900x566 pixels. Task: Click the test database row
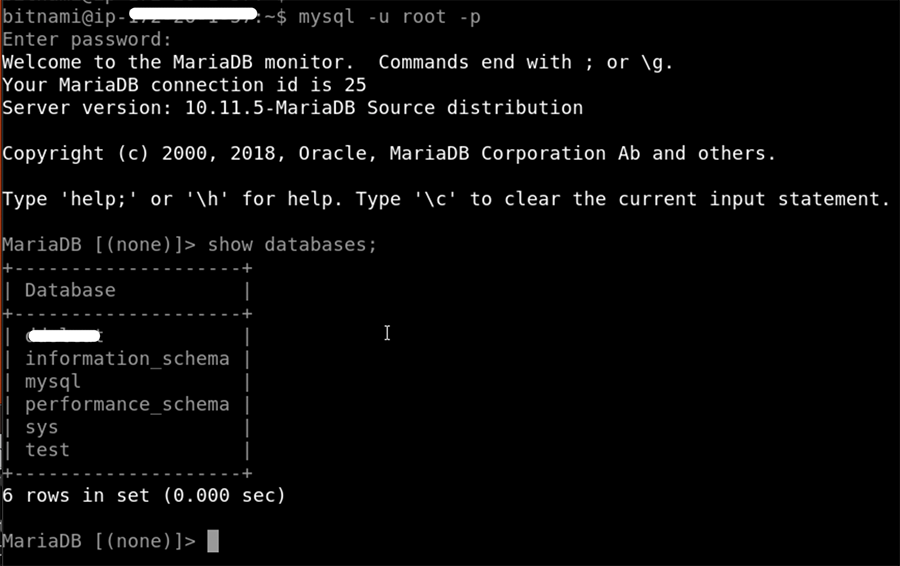pos(47,450)
